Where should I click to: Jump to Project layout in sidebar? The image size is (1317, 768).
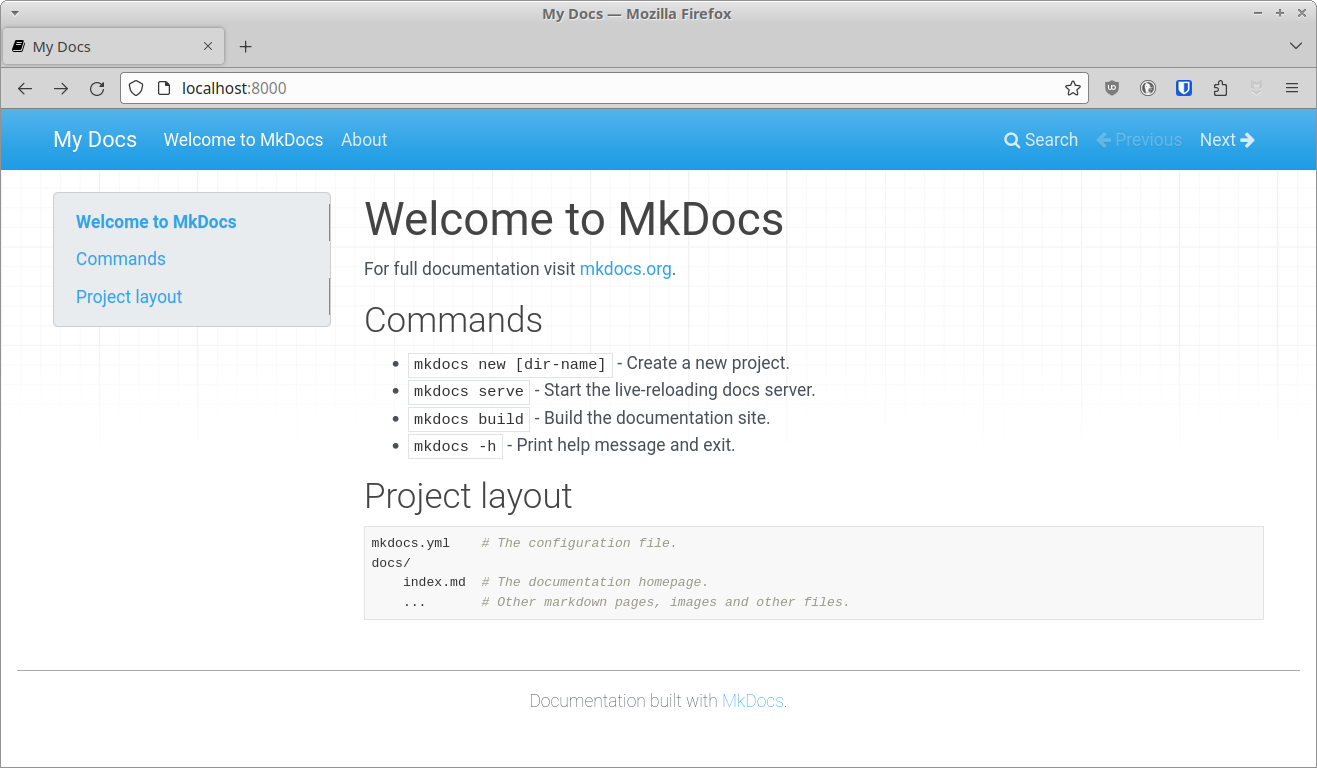coord(129,297)
